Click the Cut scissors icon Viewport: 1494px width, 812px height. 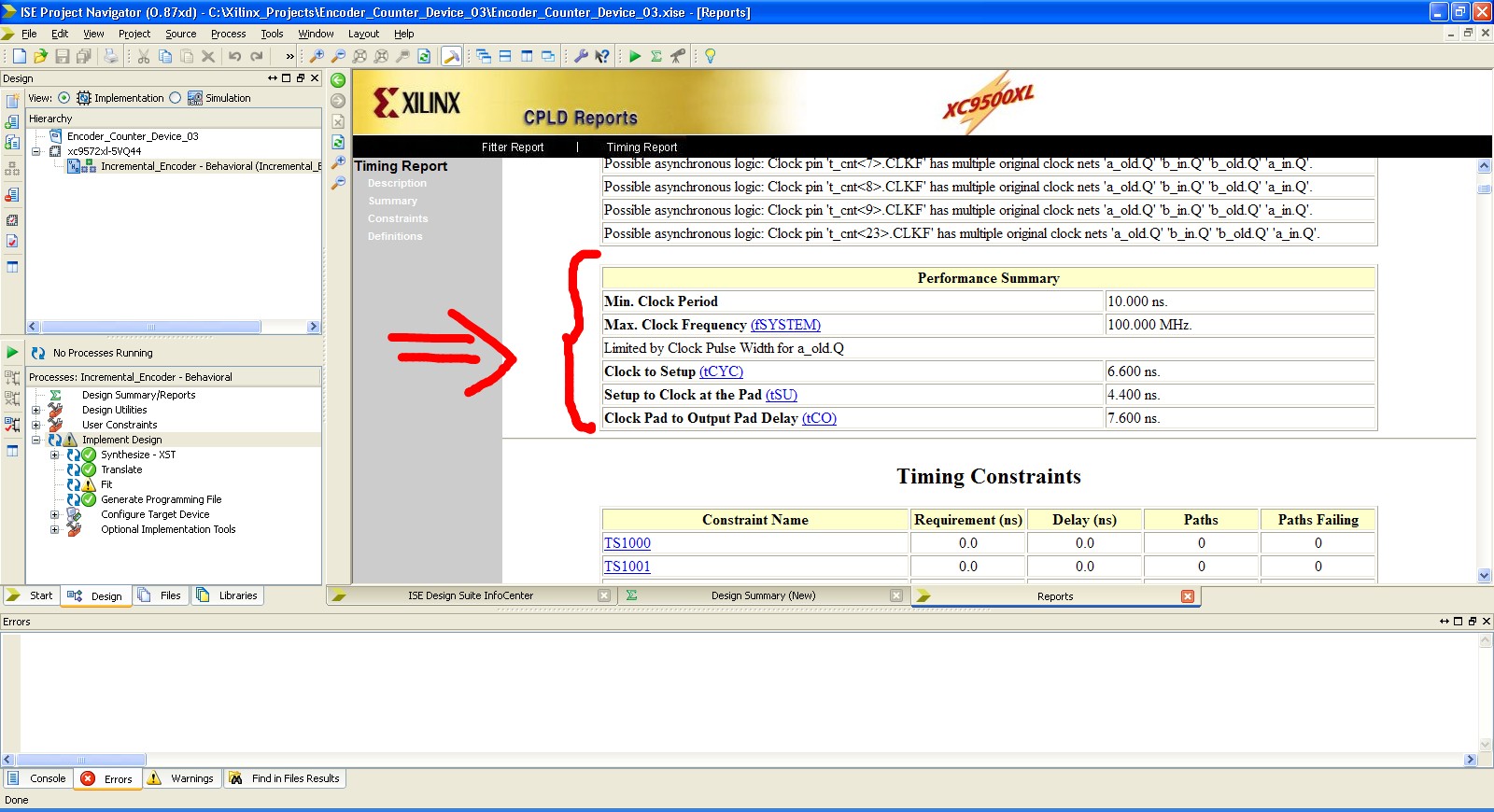tap(144, 56)
